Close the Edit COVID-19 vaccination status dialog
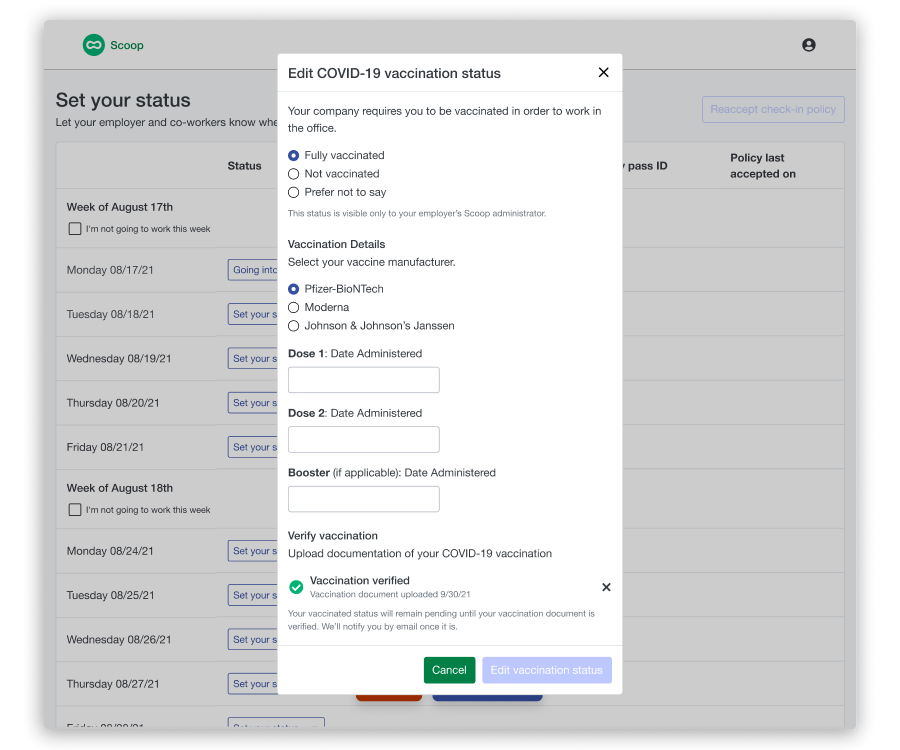 pos(603,72)
